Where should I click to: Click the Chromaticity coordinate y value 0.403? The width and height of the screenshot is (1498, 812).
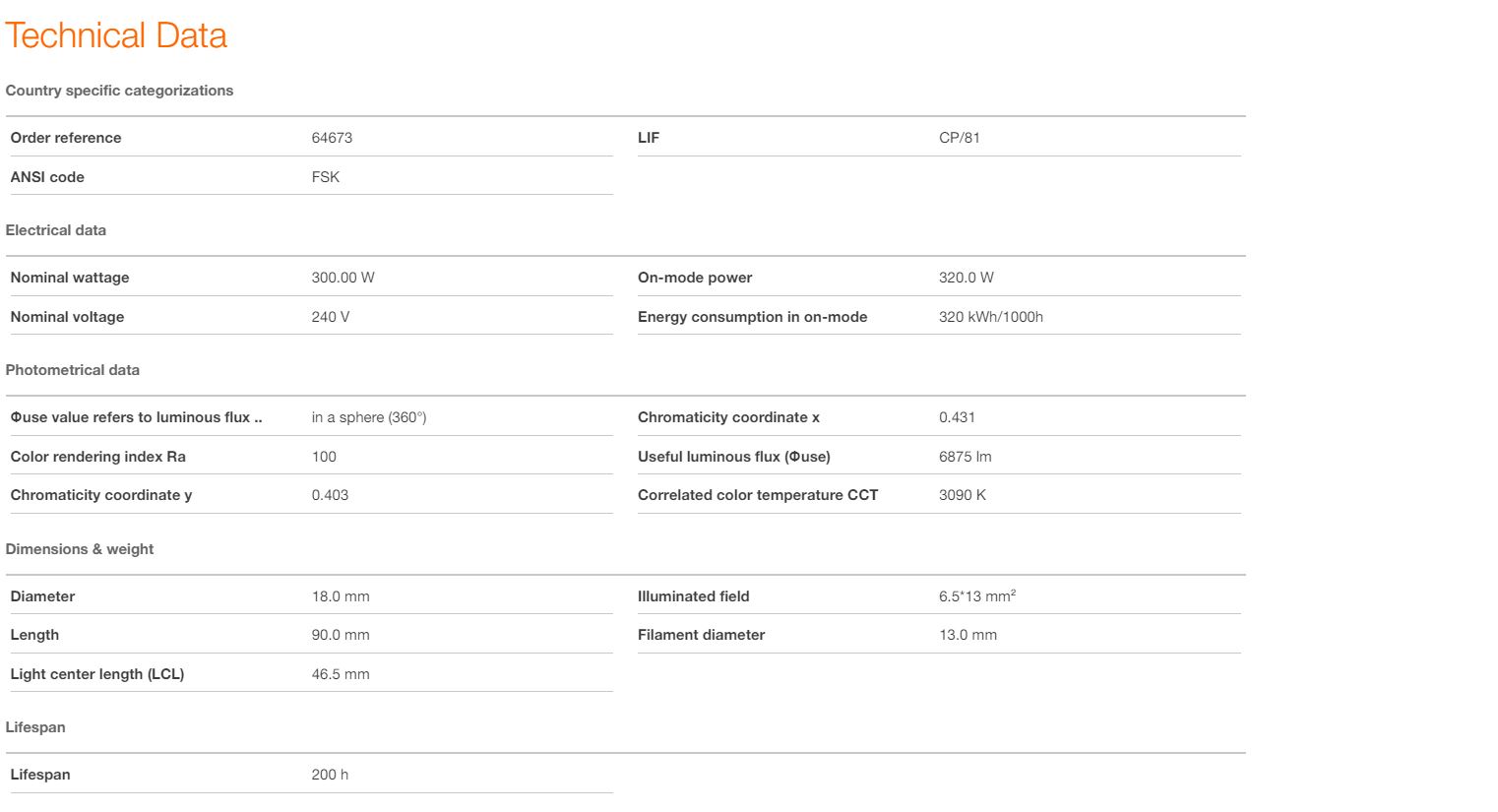[x=330, y=495]
